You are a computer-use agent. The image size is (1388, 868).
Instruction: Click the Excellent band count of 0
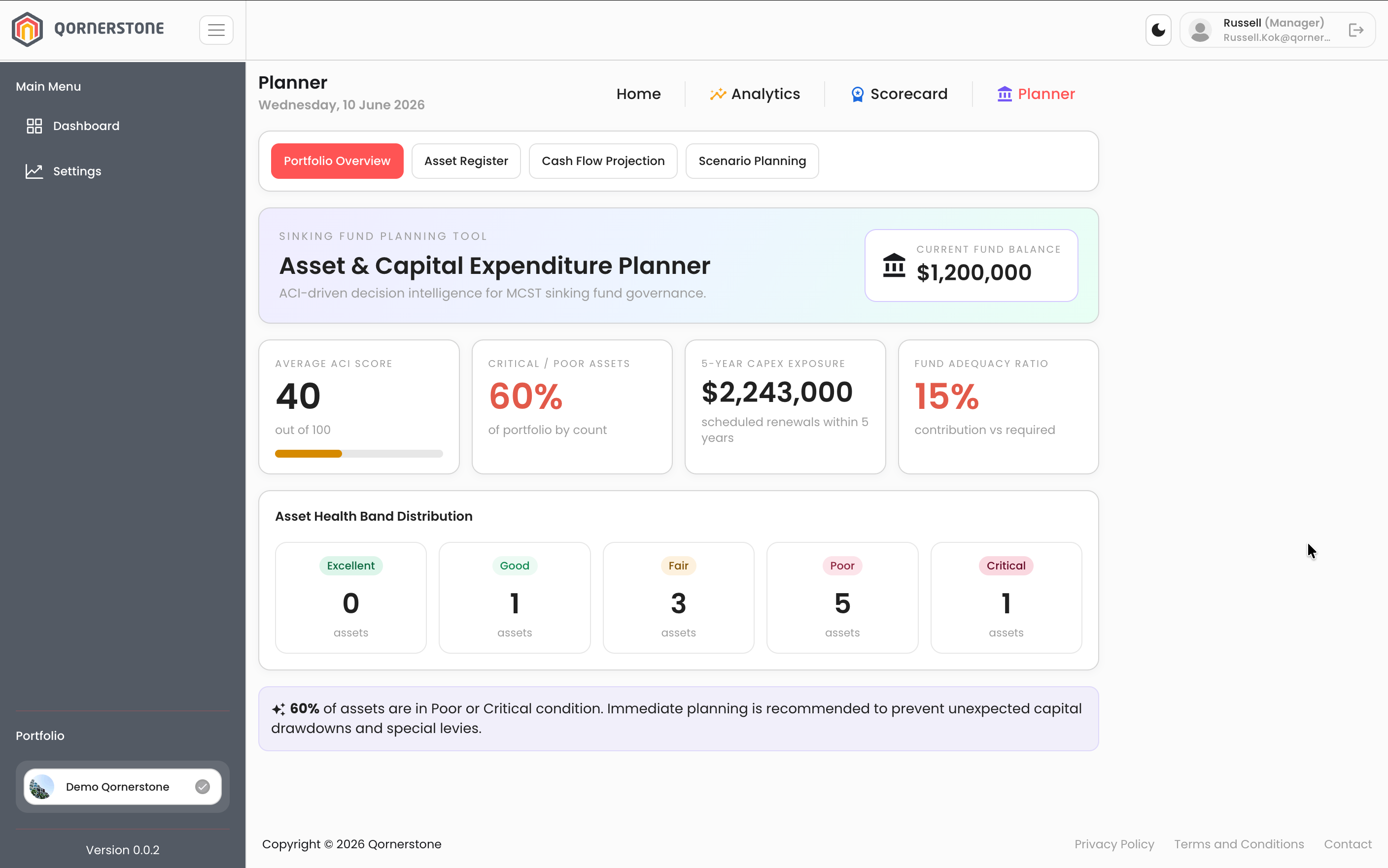(350, 603)
